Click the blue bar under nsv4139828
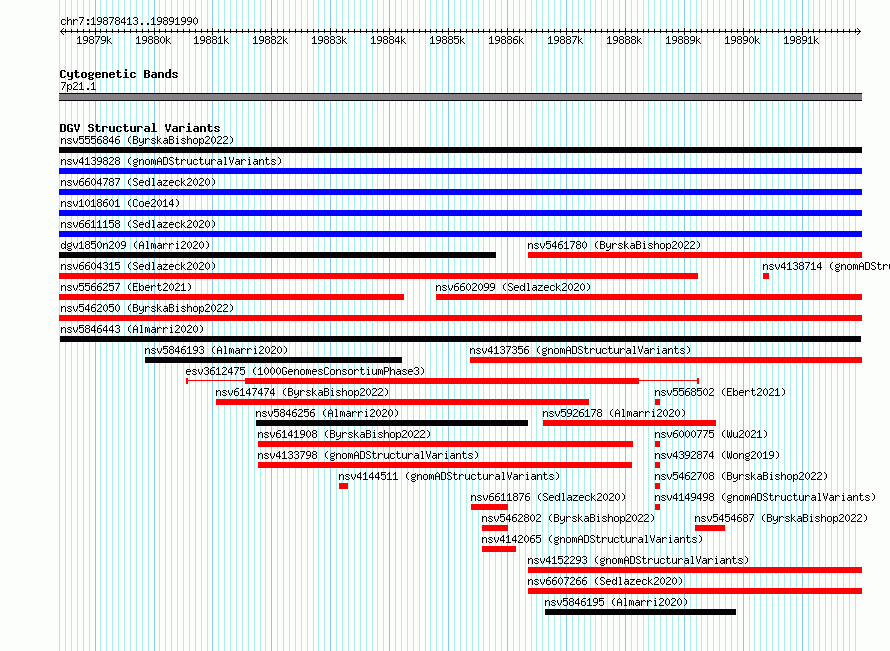This screenshot has height=651, width=890. pos(460,171)
